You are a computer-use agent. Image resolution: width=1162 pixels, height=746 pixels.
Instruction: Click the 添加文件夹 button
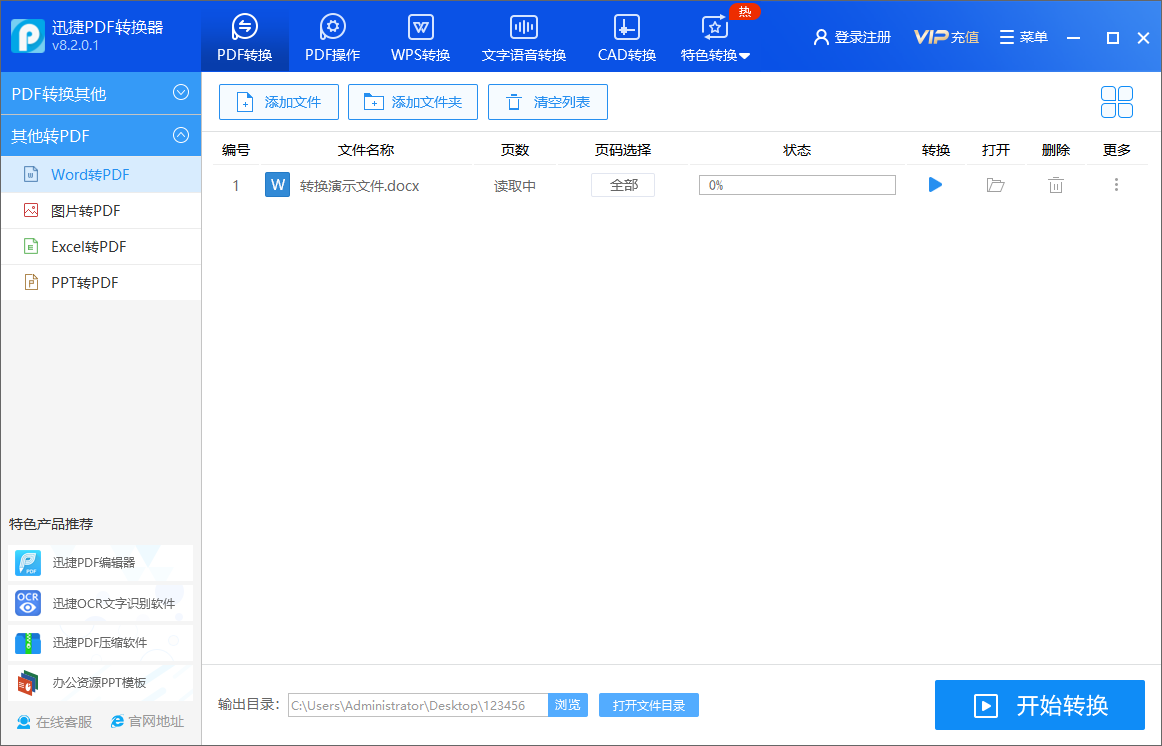click(413, 102)
